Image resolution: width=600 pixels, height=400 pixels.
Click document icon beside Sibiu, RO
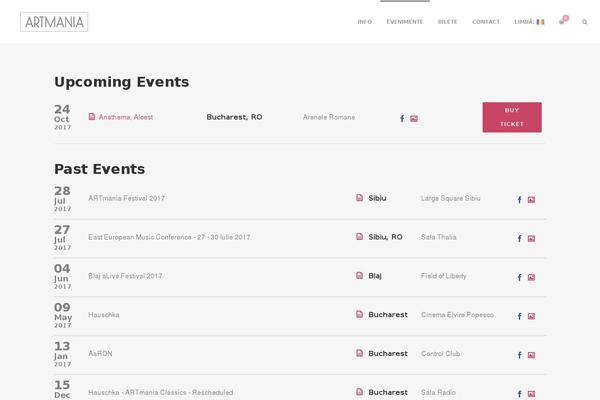pyautogui.click(x=359, y=237)
